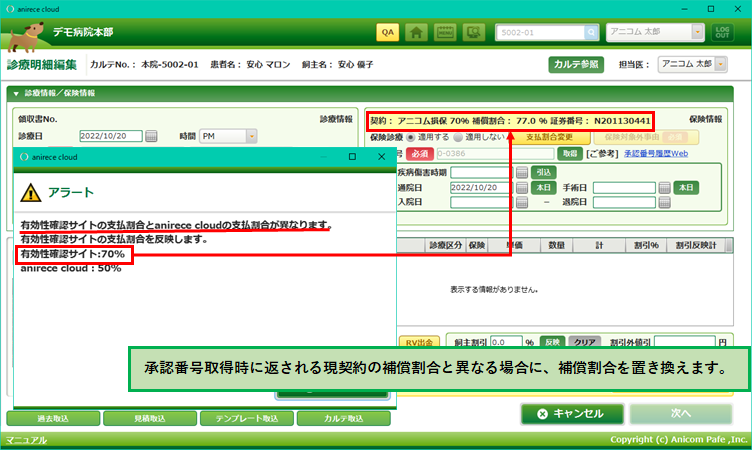Open the user dropdown アニコム 太郎 in header
This screenshot has height=450, width=752.
pos(698,32)
